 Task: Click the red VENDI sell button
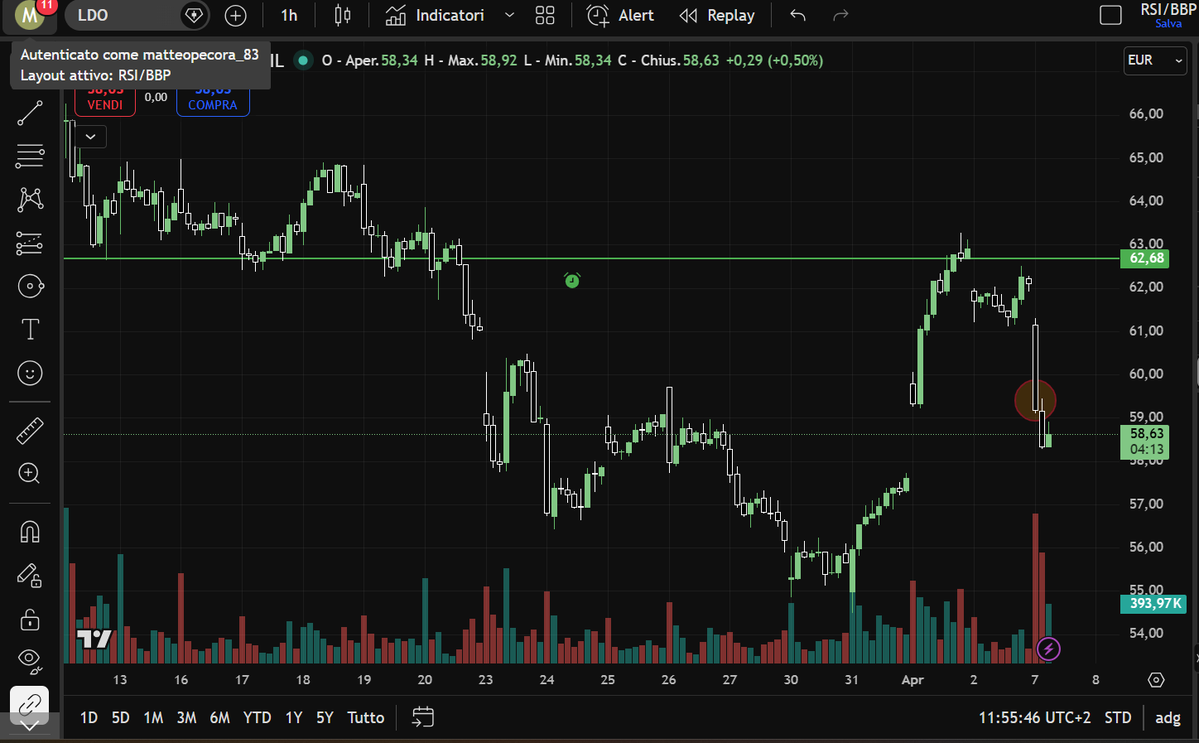tap(105, 100)
